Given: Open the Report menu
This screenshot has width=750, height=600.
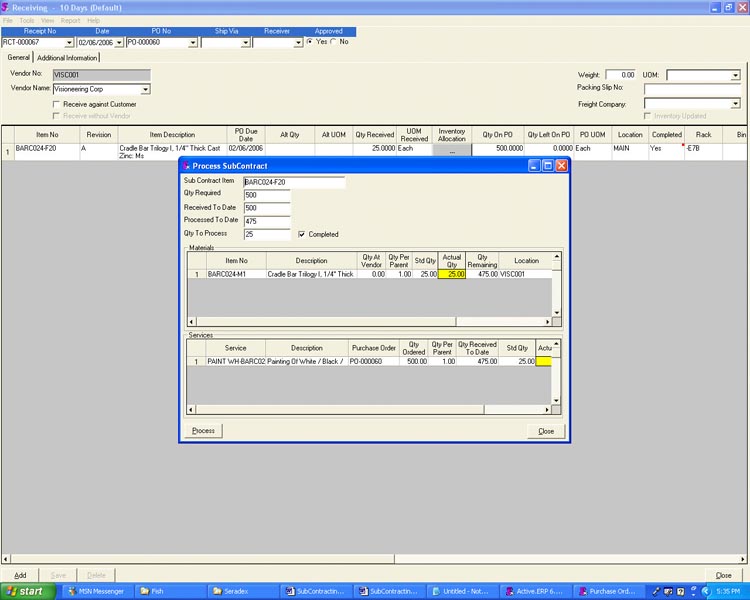Looking at the screenshot, I should (70, 20).
